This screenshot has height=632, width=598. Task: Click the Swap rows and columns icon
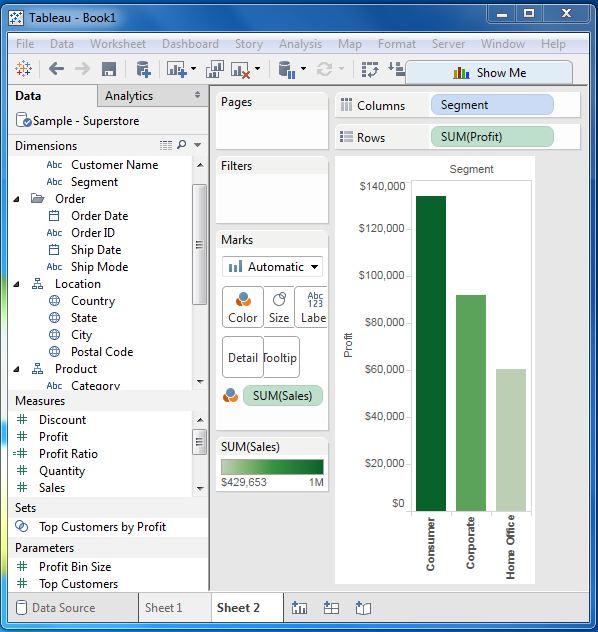370,69
